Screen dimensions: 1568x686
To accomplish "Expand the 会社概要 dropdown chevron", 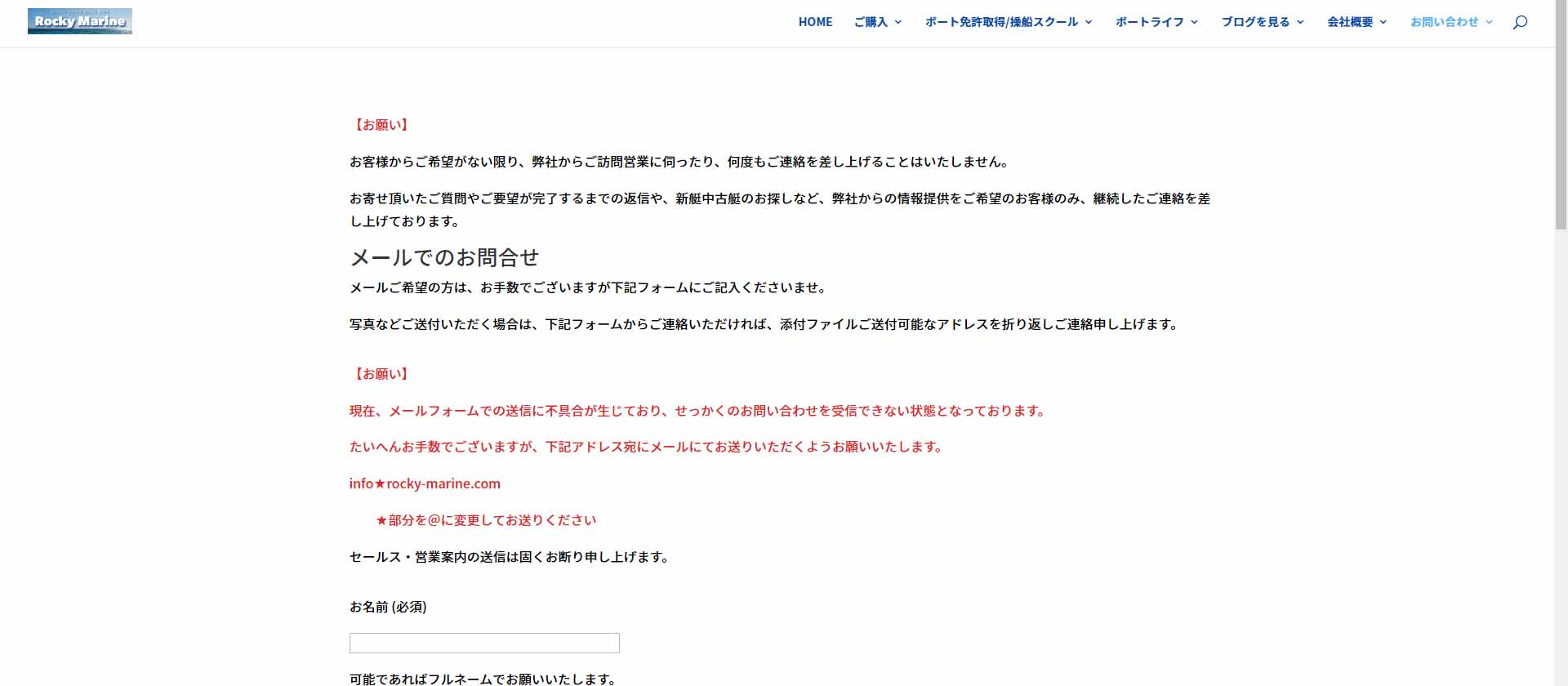I will (1383, 22).
